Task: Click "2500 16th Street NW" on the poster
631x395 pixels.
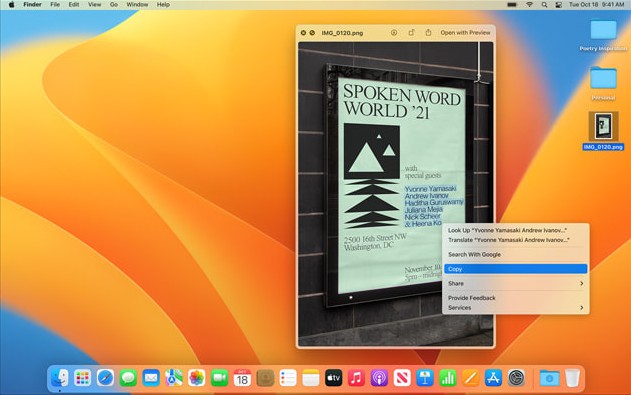Action: [375, 239]
